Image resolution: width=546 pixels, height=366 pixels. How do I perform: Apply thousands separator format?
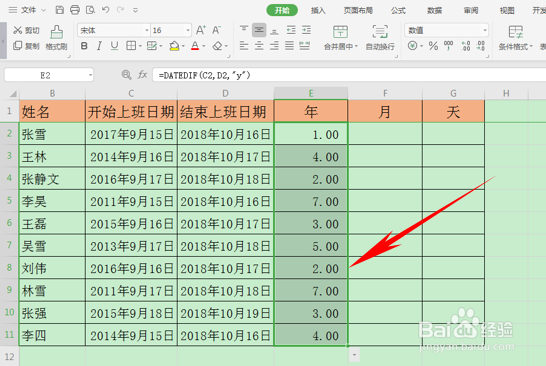[448, 46]
